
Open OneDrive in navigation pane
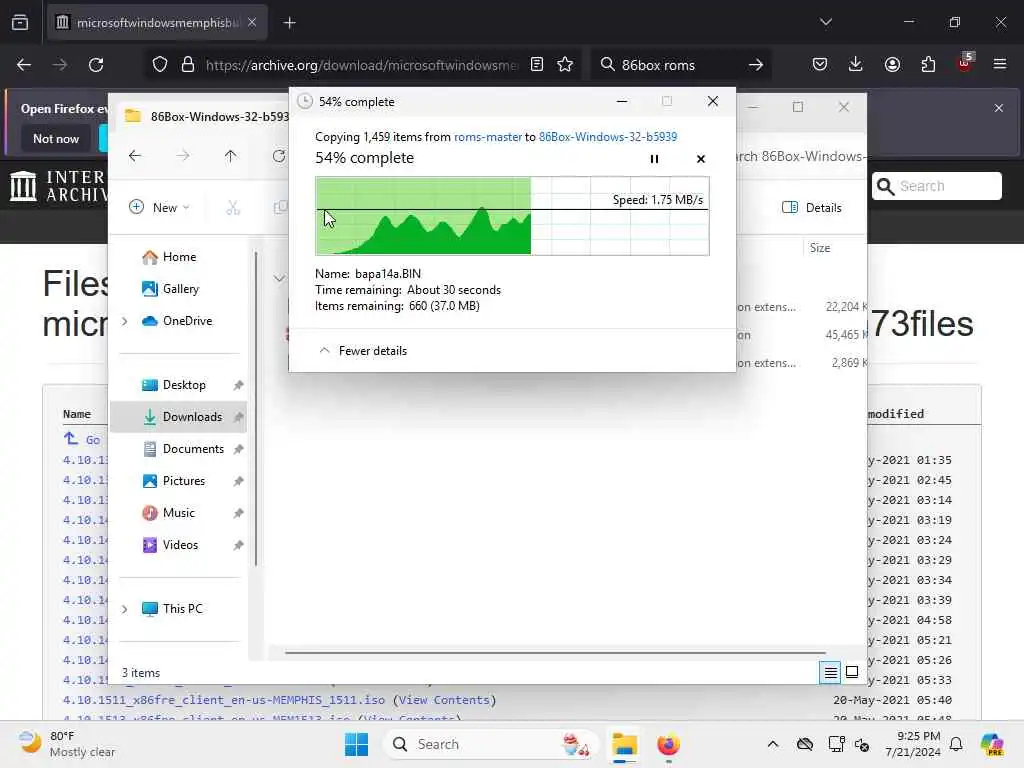click(177, 321)
